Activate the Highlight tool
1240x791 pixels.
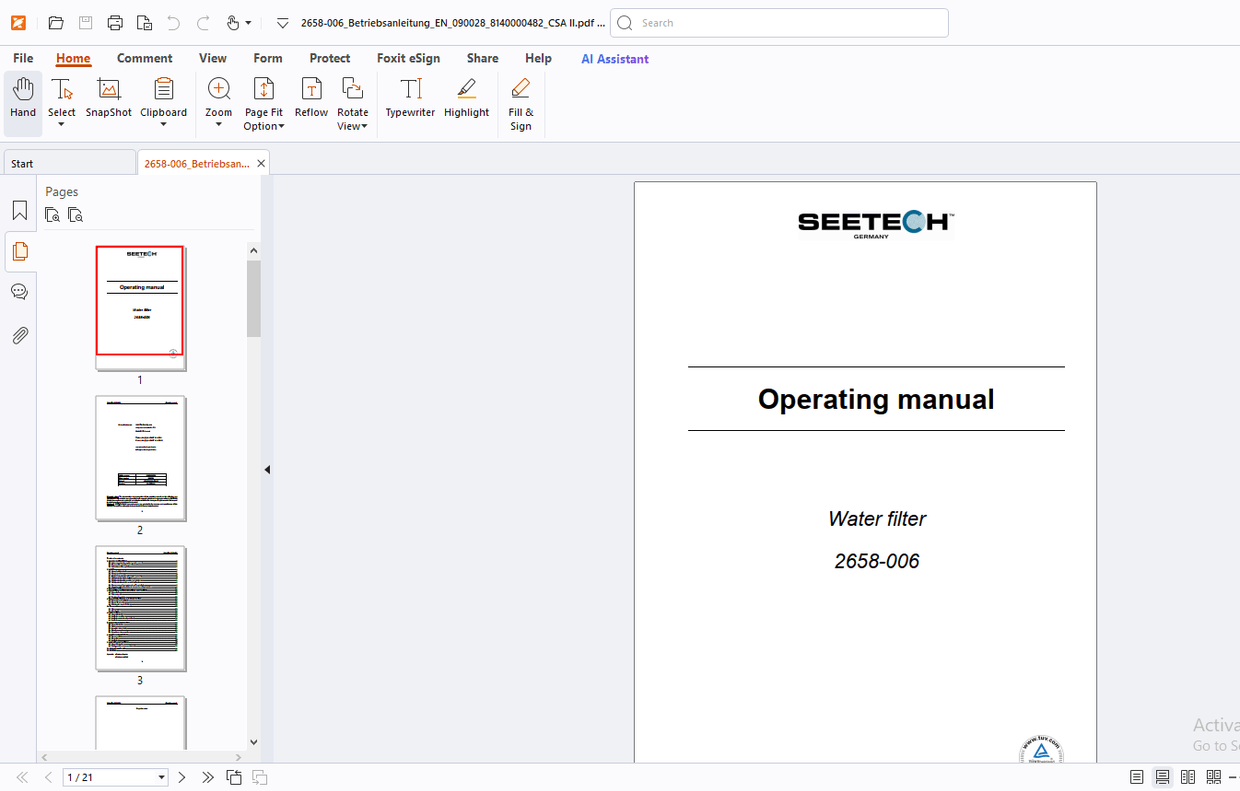coord(466,100)
